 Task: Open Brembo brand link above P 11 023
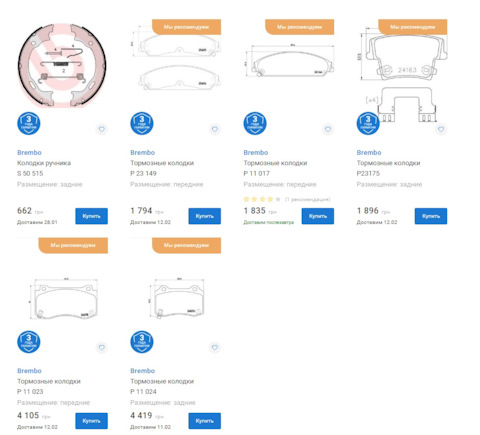pos(29,371)
